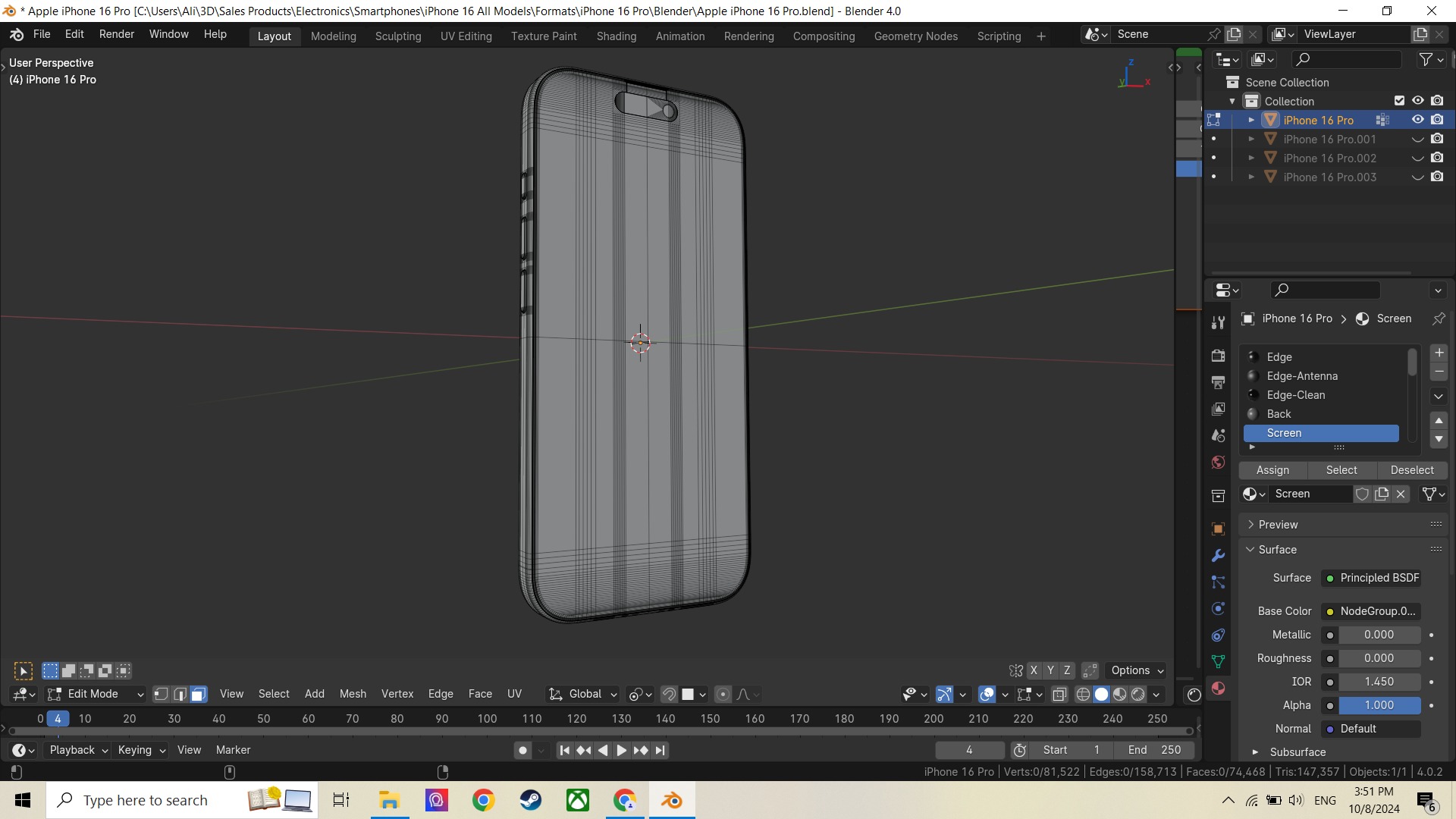Duplicate the Screen material

1382,494
